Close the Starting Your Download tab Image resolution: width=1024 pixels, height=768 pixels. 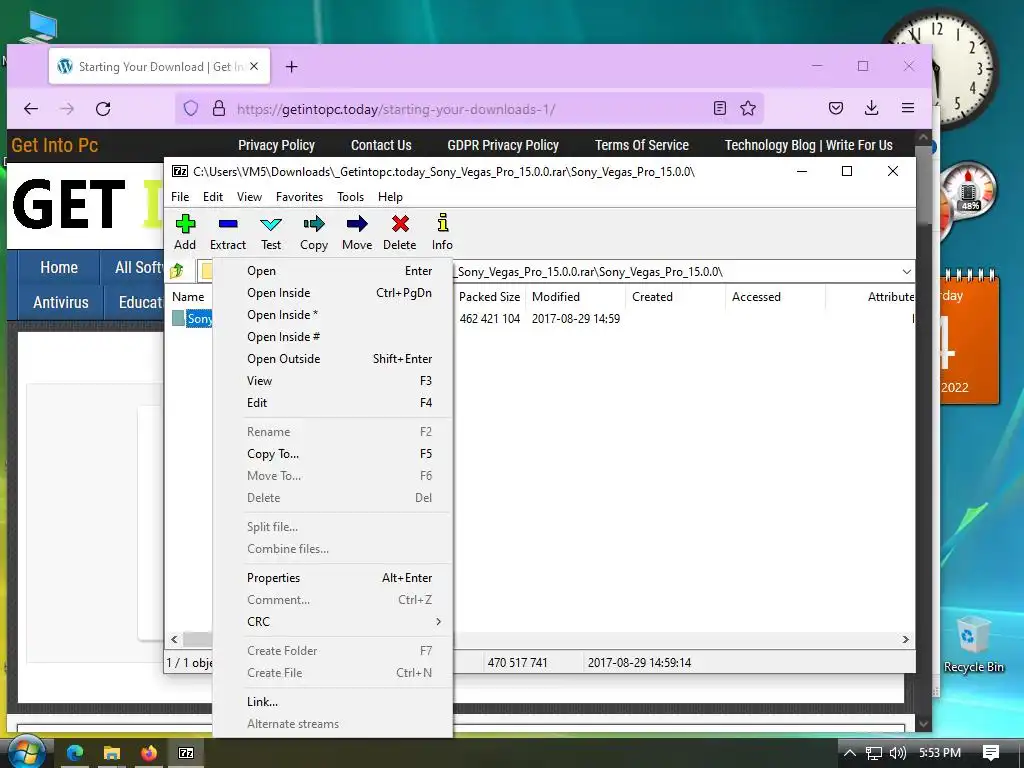click(254, 67)
